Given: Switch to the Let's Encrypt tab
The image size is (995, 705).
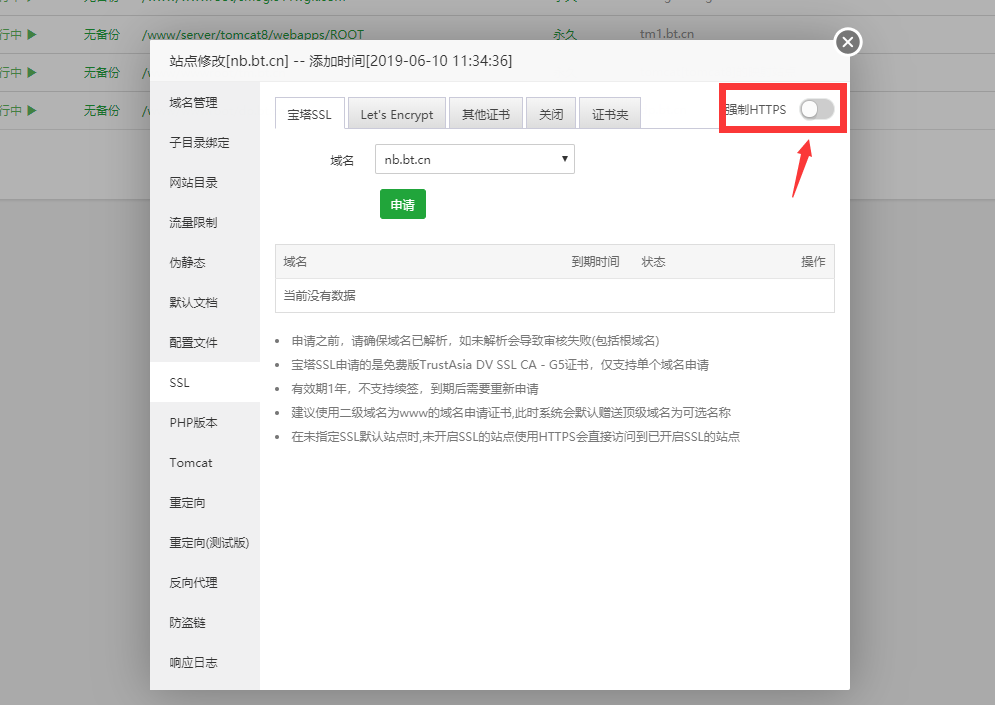Looking at the screenshot, I should [x=396, y=114].
